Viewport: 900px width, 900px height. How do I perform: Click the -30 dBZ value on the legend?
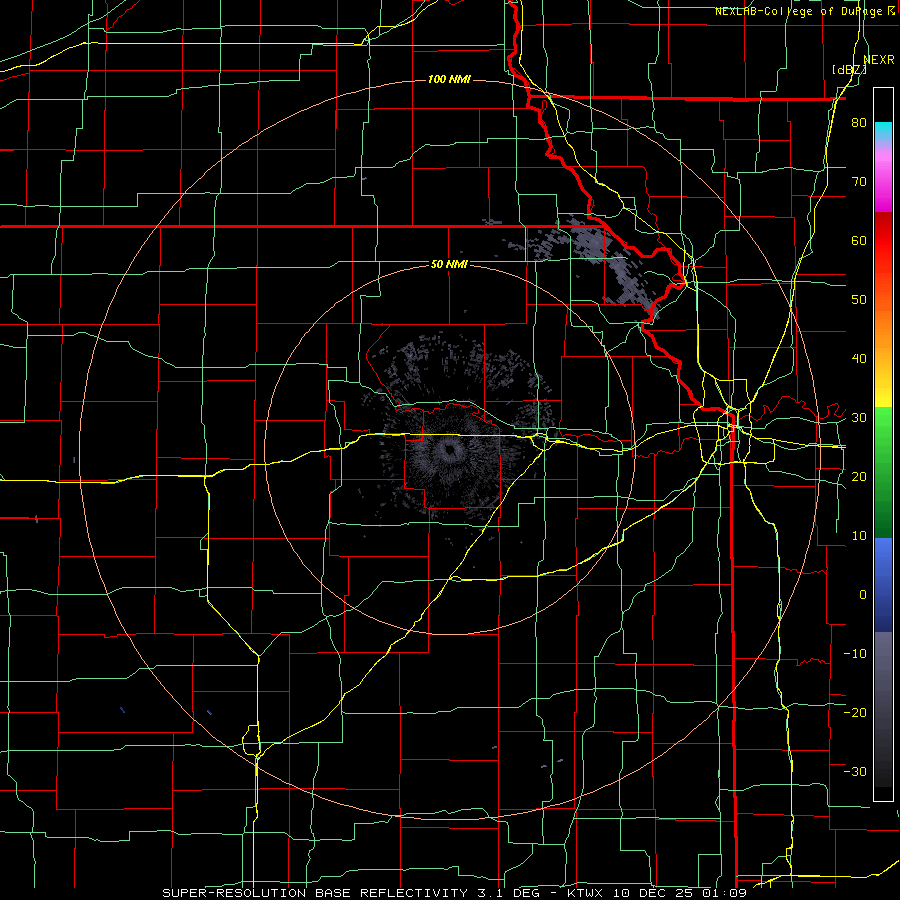coord(855,771)
